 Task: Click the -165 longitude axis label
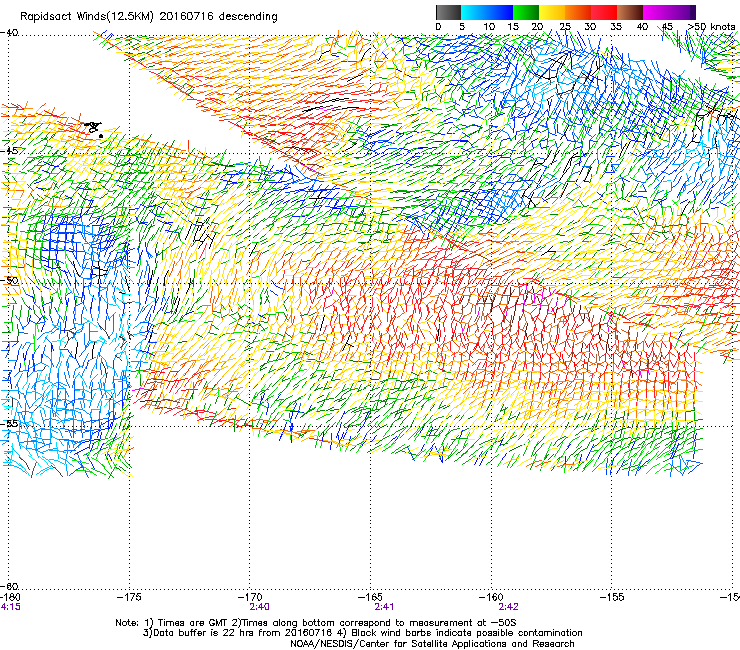[370, 597]
